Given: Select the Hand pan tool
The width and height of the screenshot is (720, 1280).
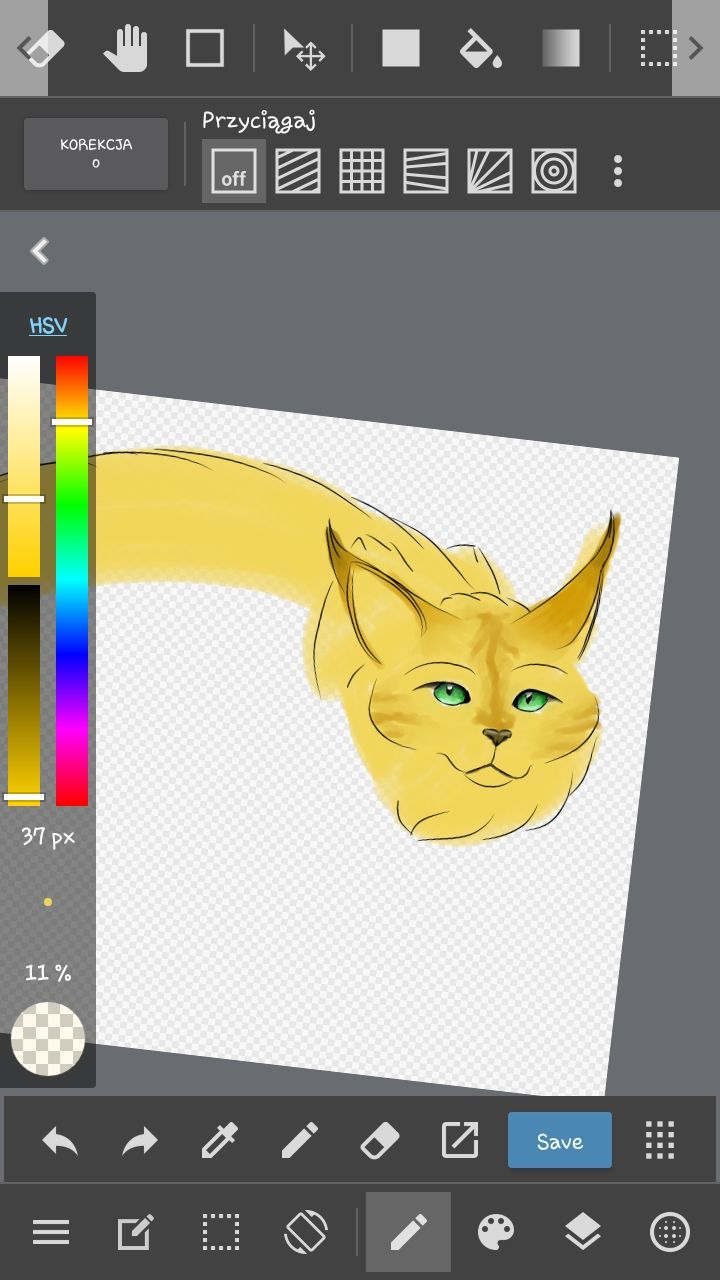Looking at the screenshot, I should coord(126,48).
